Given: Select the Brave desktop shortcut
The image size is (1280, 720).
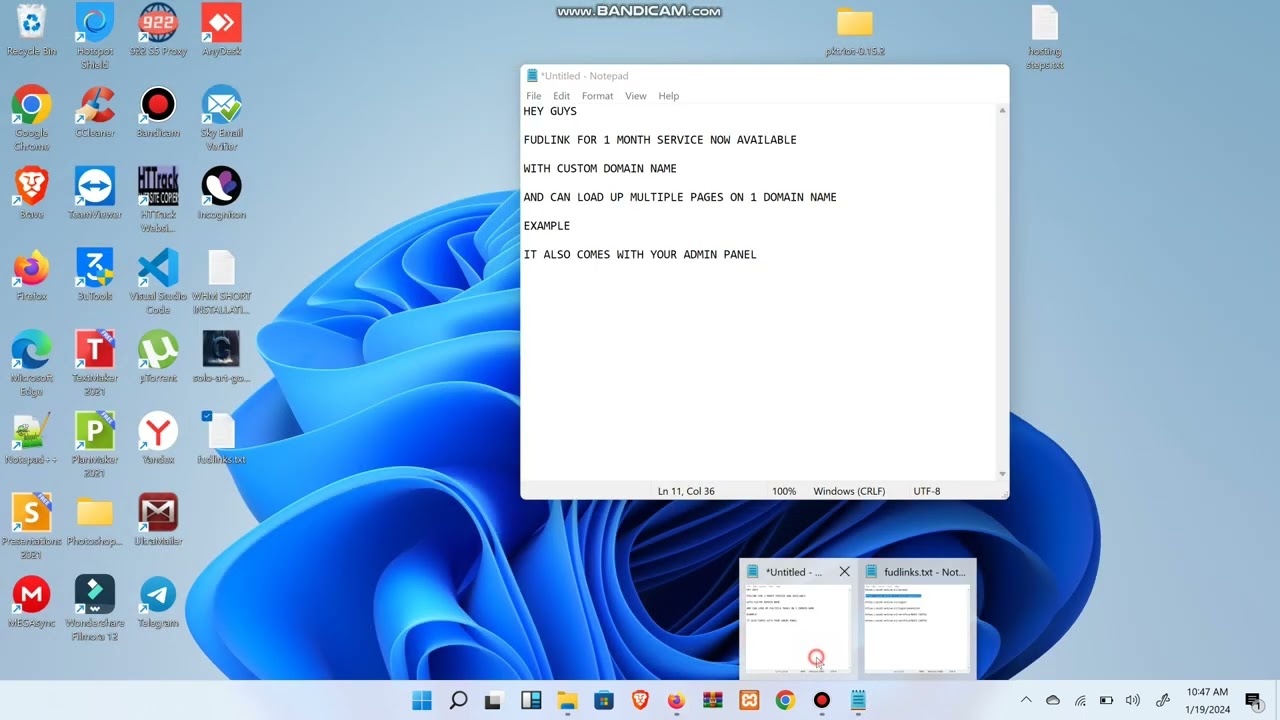Looking at the screenshot, I should [31, 193].
